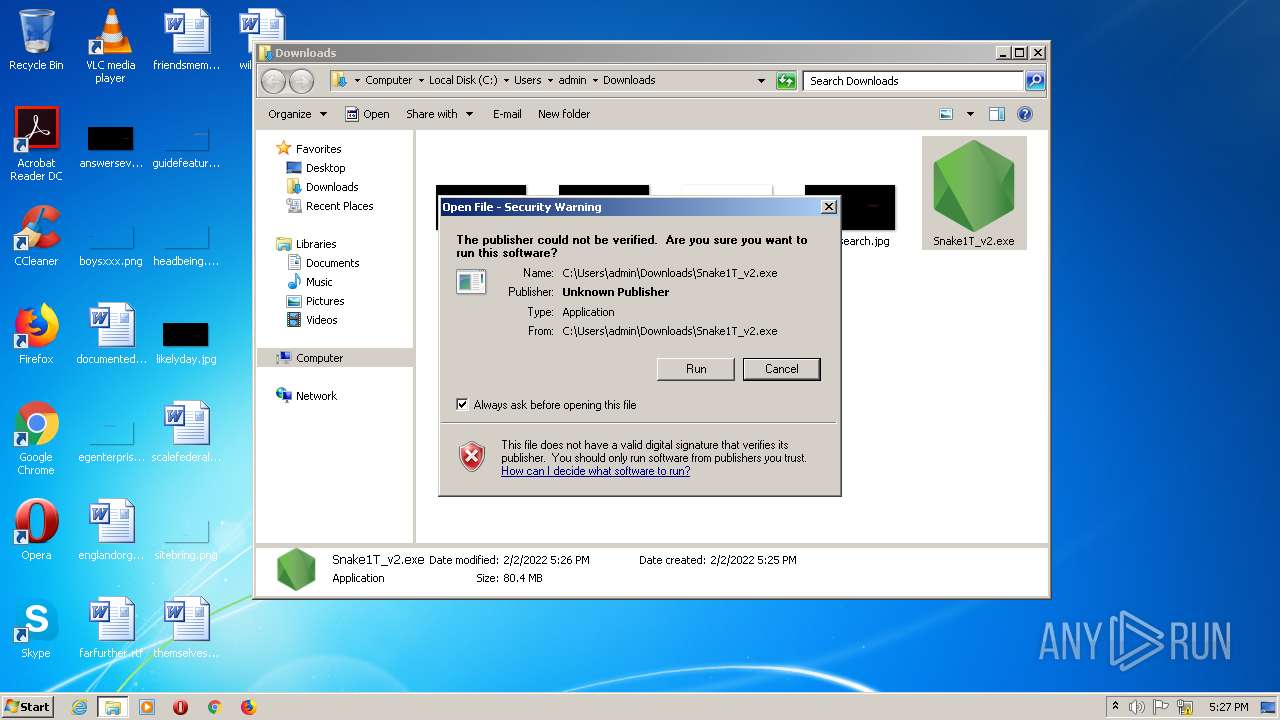Screen dimensions: 1280x720
Task: Click the taskbar clock showing 5:27 PM
Action: (1228, 707)
